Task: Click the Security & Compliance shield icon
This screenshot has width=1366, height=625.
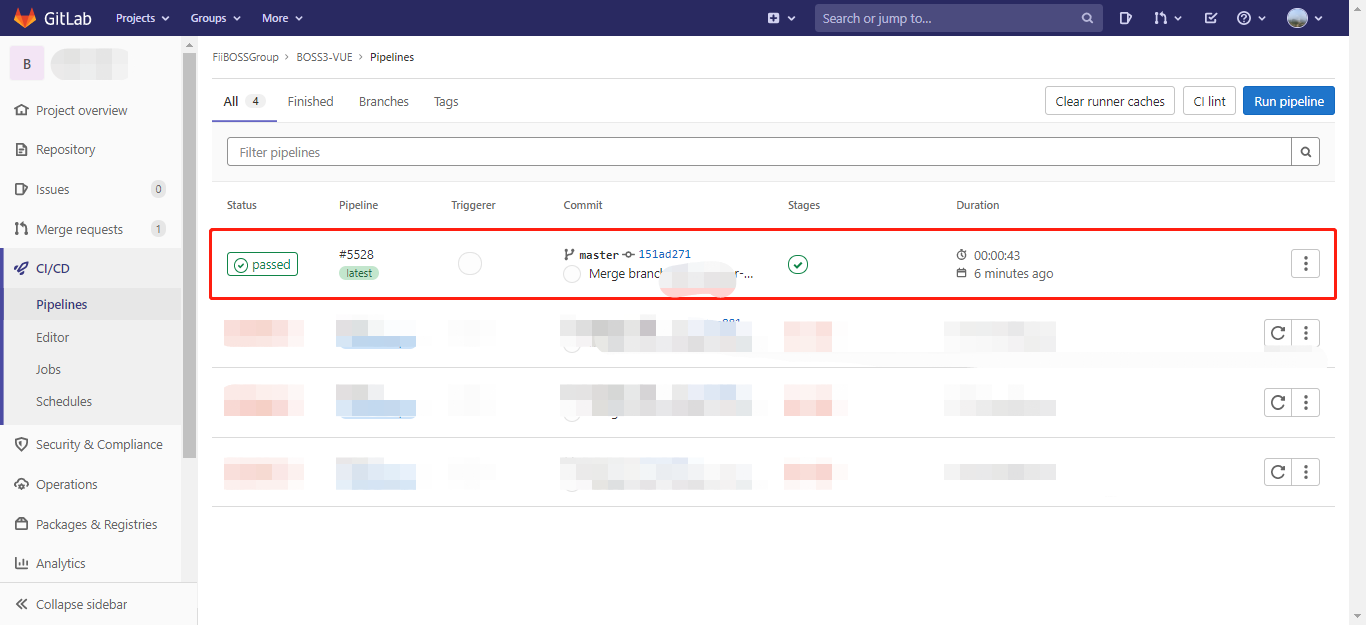Action: coord(21,444)
